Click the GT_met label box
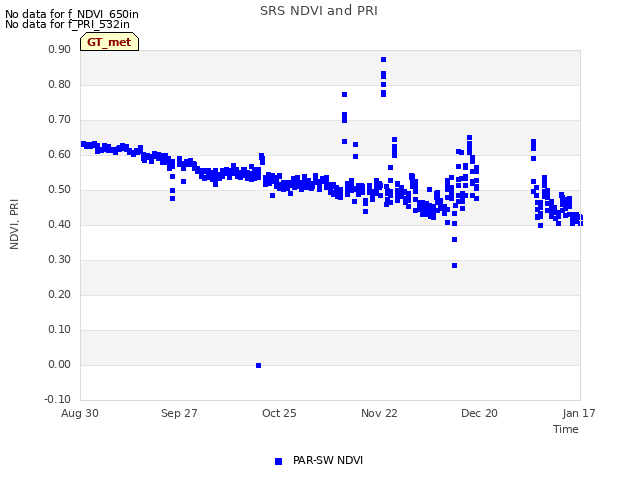Viewport: 640px width, 480px height. pos(109,42)
